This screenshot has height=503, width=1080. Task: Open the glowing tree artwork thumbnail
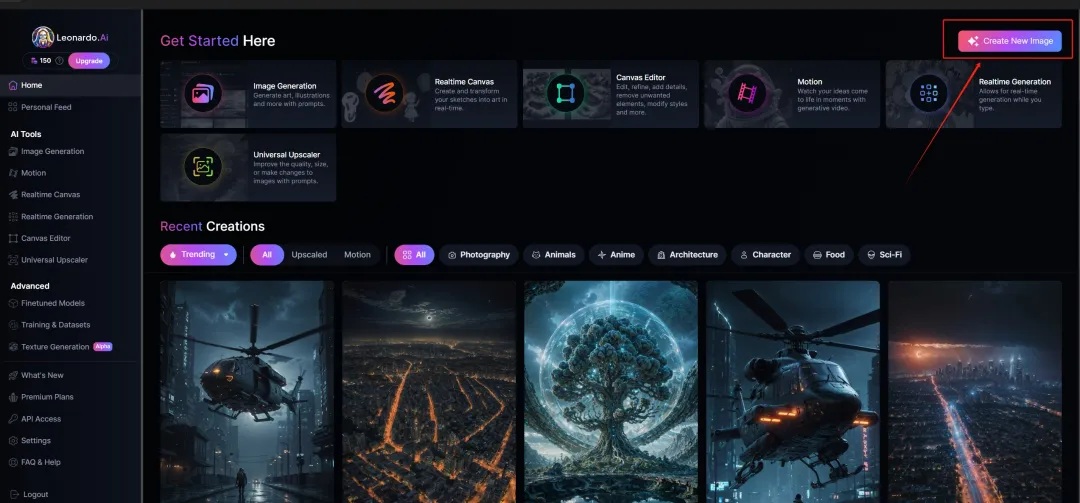coord(611,390)
